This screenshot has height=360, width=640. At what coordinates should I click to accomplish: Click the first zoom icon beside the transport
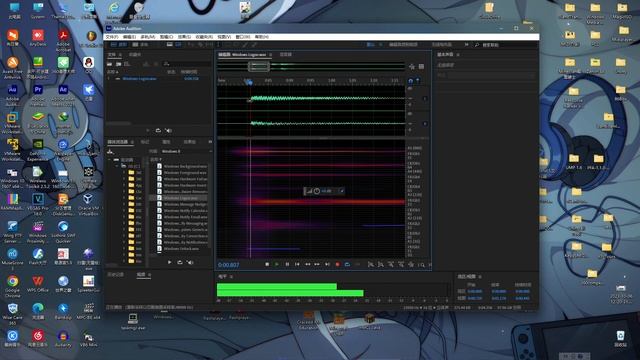pos(371,265)
